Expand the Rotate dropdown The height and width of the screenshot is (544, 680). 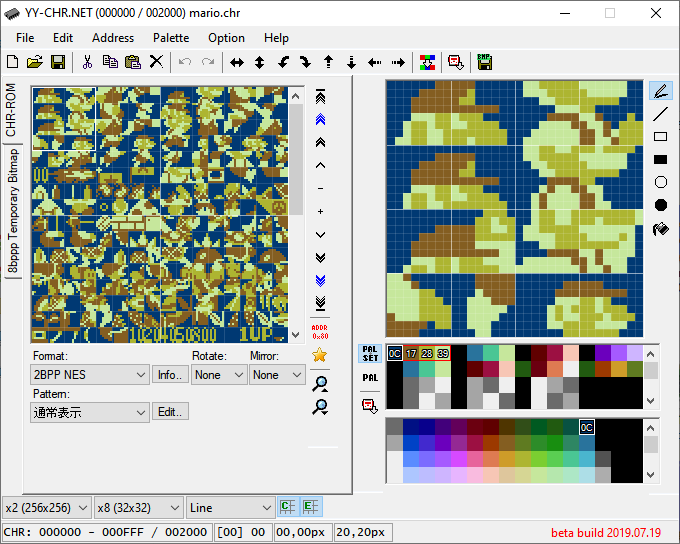(219, 374)
